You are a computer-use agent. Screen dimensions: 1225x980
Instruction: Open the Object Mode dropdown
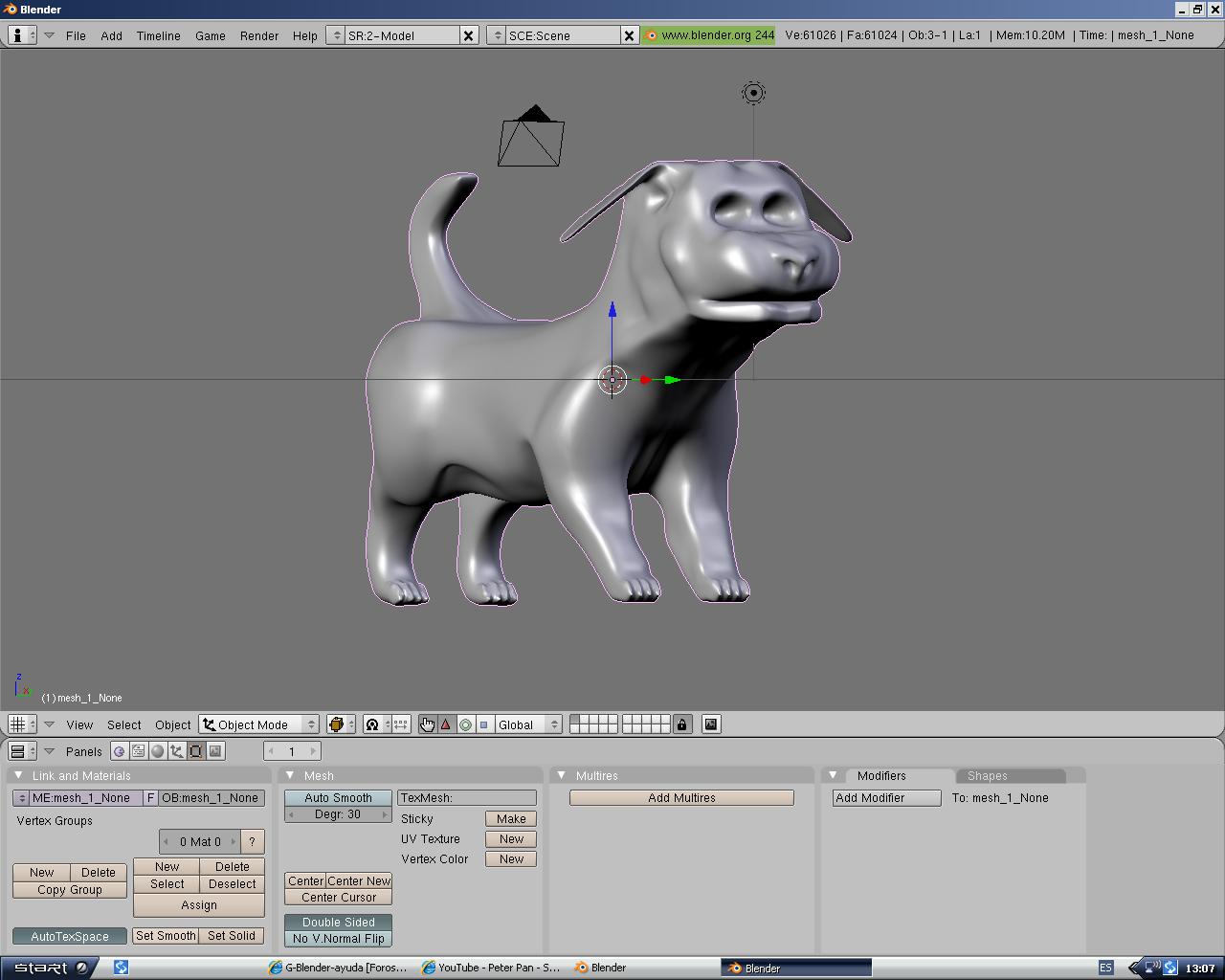258,724
